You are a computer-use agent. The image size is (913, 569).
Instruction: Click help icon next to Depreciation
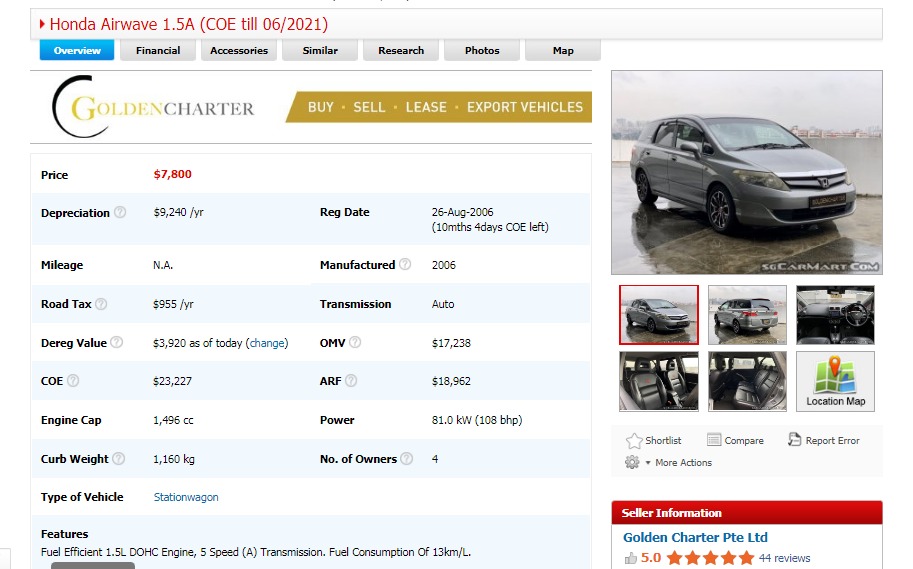[120, 213]
